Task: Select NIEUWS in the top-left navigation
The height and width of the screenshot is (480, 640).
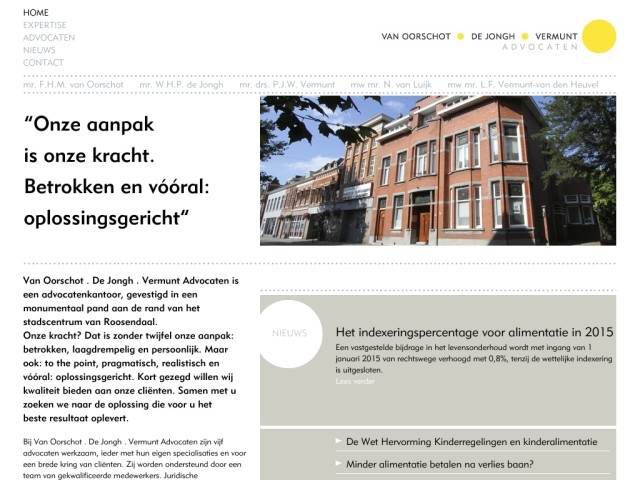Action: pyautogui.click(x=39, y=50)
